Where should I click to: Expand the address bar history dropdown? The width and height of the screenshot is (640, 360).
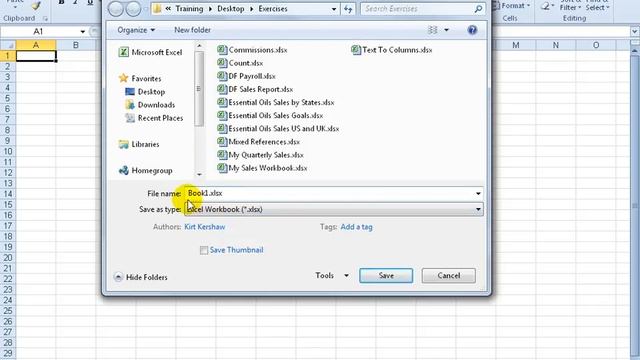pyautogui.click(x=334, y=9)
